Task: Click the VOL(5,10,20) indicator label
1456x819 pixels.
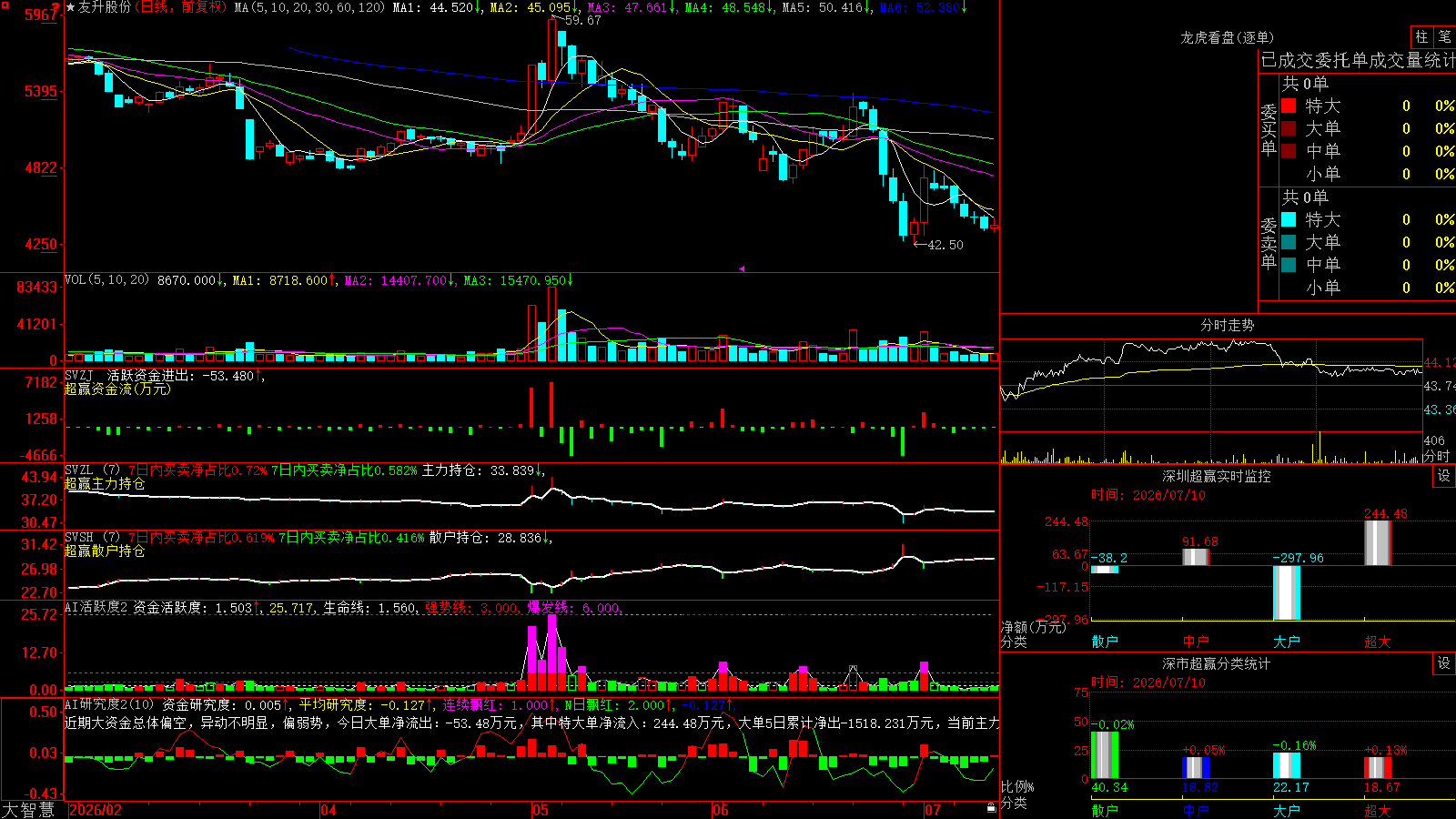Action: click(x=107, y=280)
